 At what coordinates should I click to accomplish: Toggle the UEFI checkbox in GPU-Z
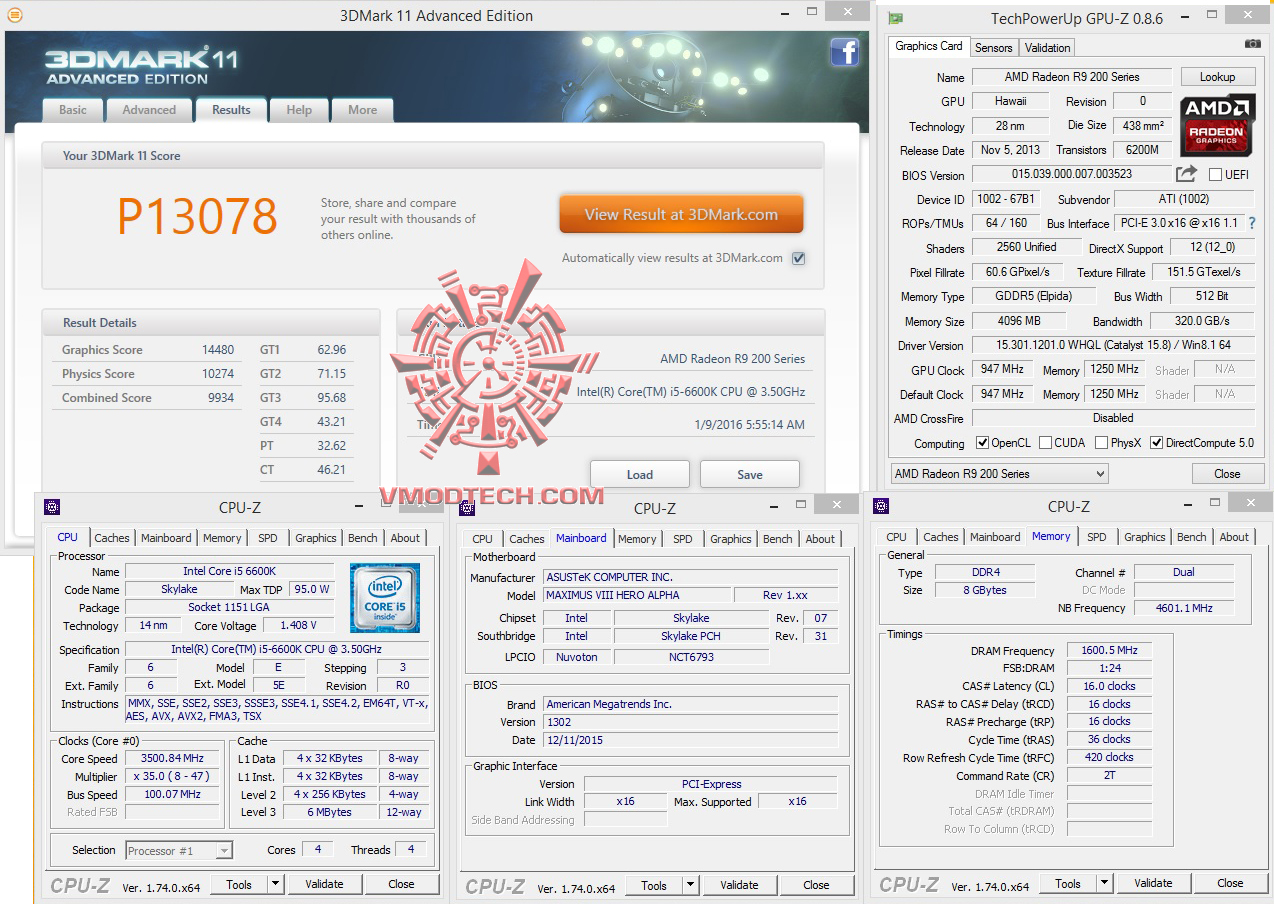pos(1215,174)
